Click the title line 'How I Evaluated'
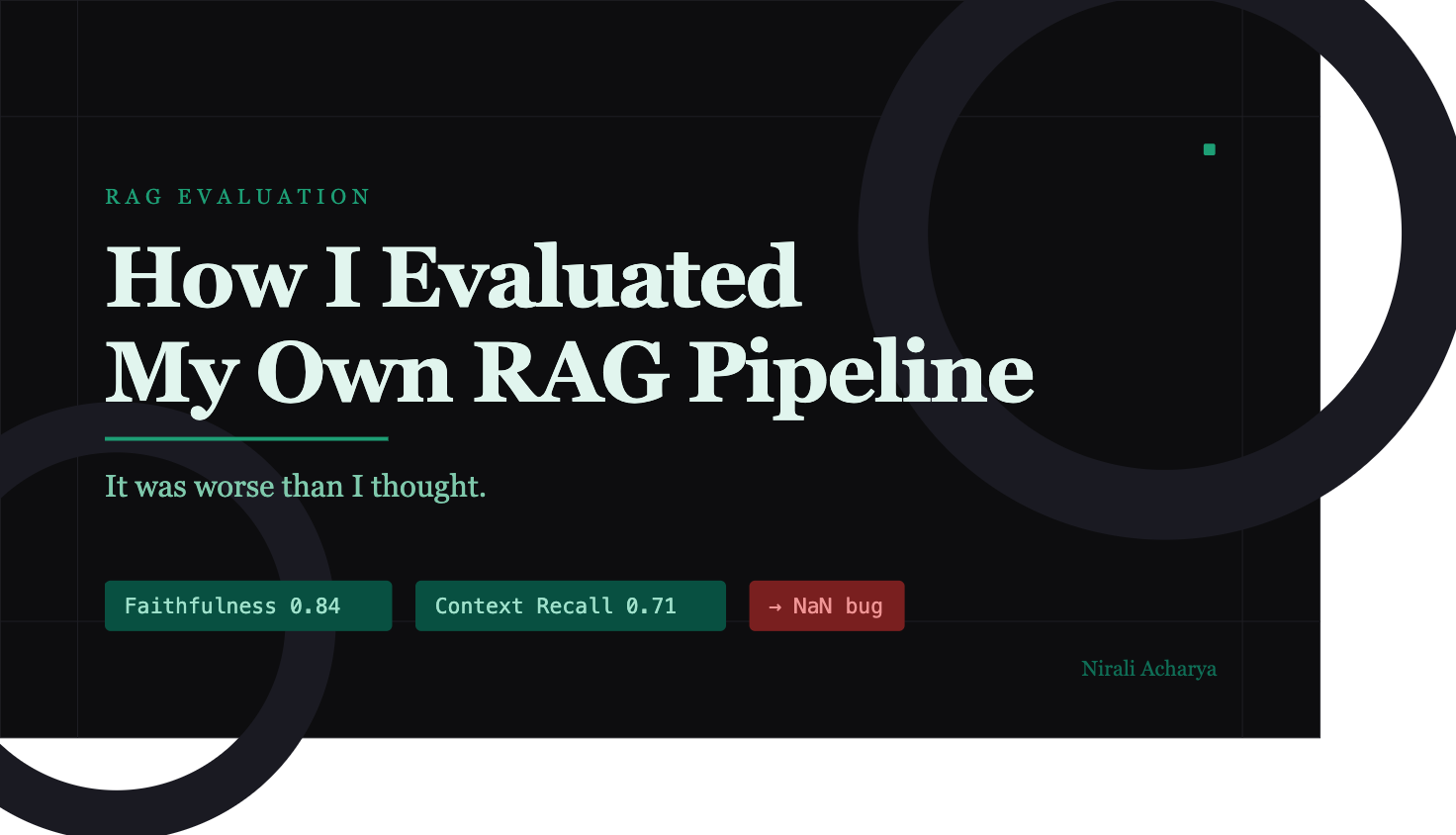The width and height of the screenshot is (1456, 835). click(x=453, y=278)
